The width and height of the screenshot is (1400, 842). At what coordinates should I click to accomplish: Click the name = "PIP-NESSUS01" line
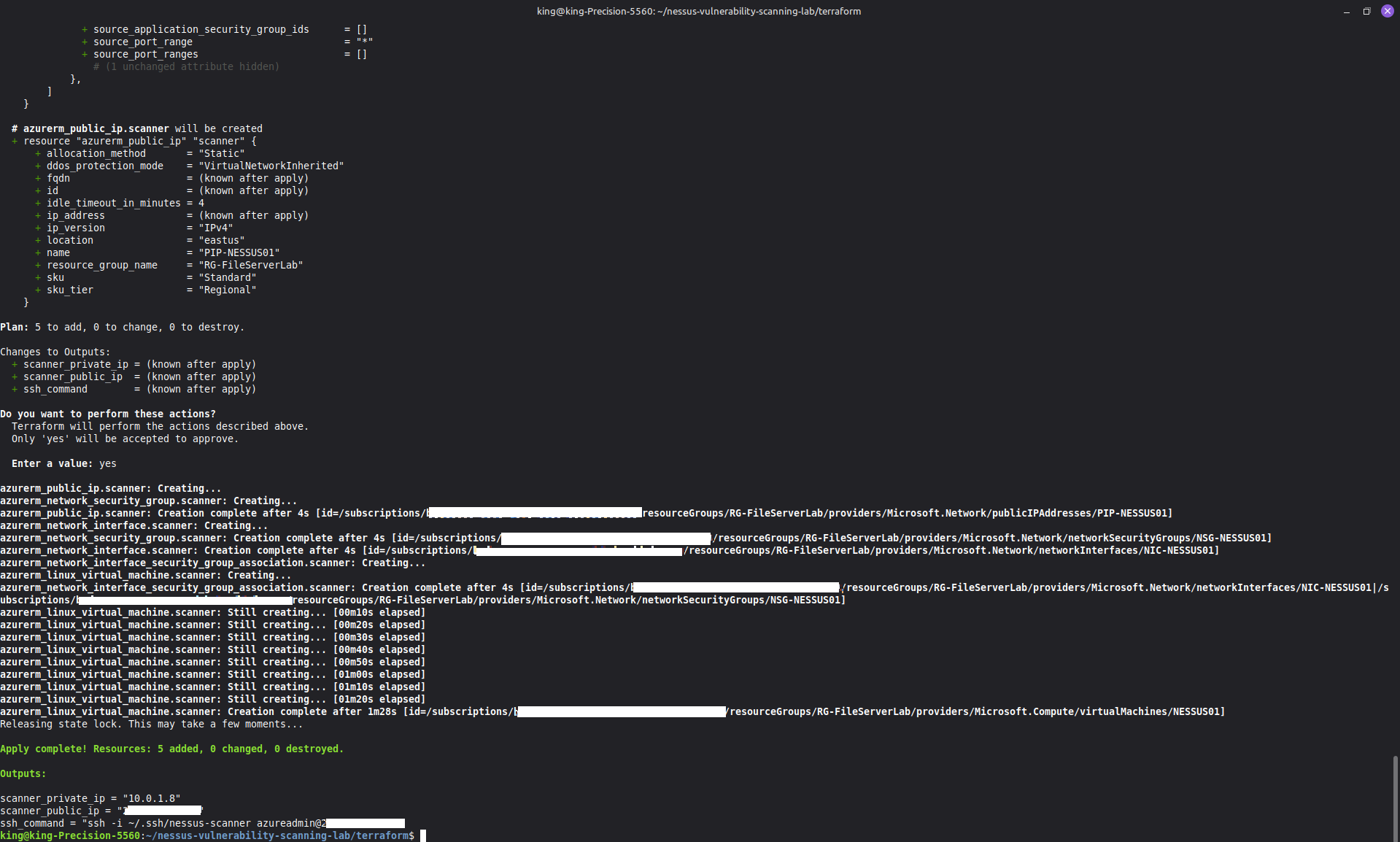pos(158,252)
